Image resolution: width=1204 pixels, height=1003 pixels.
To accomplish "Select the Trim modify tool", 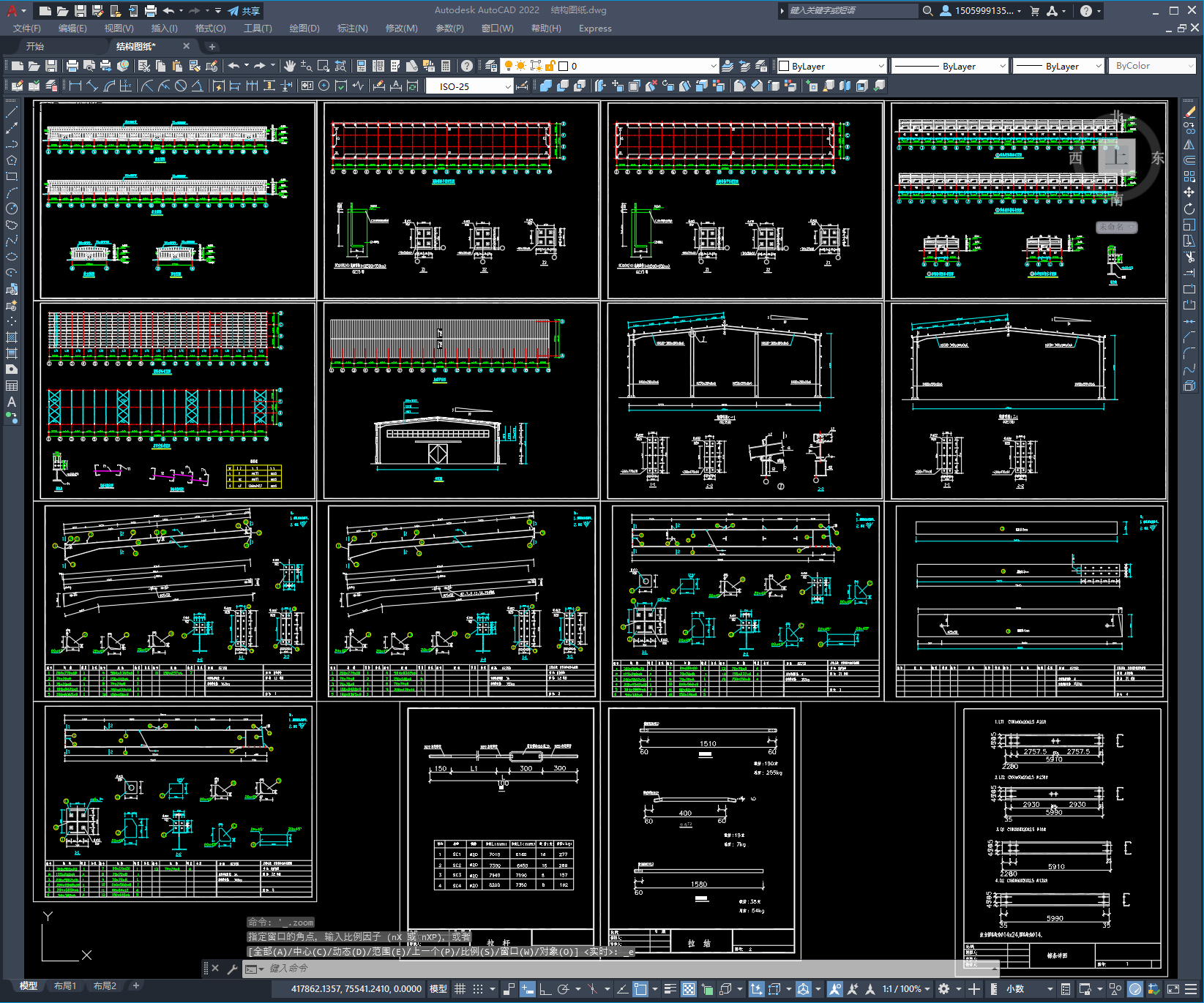I will pos(1189,257).
